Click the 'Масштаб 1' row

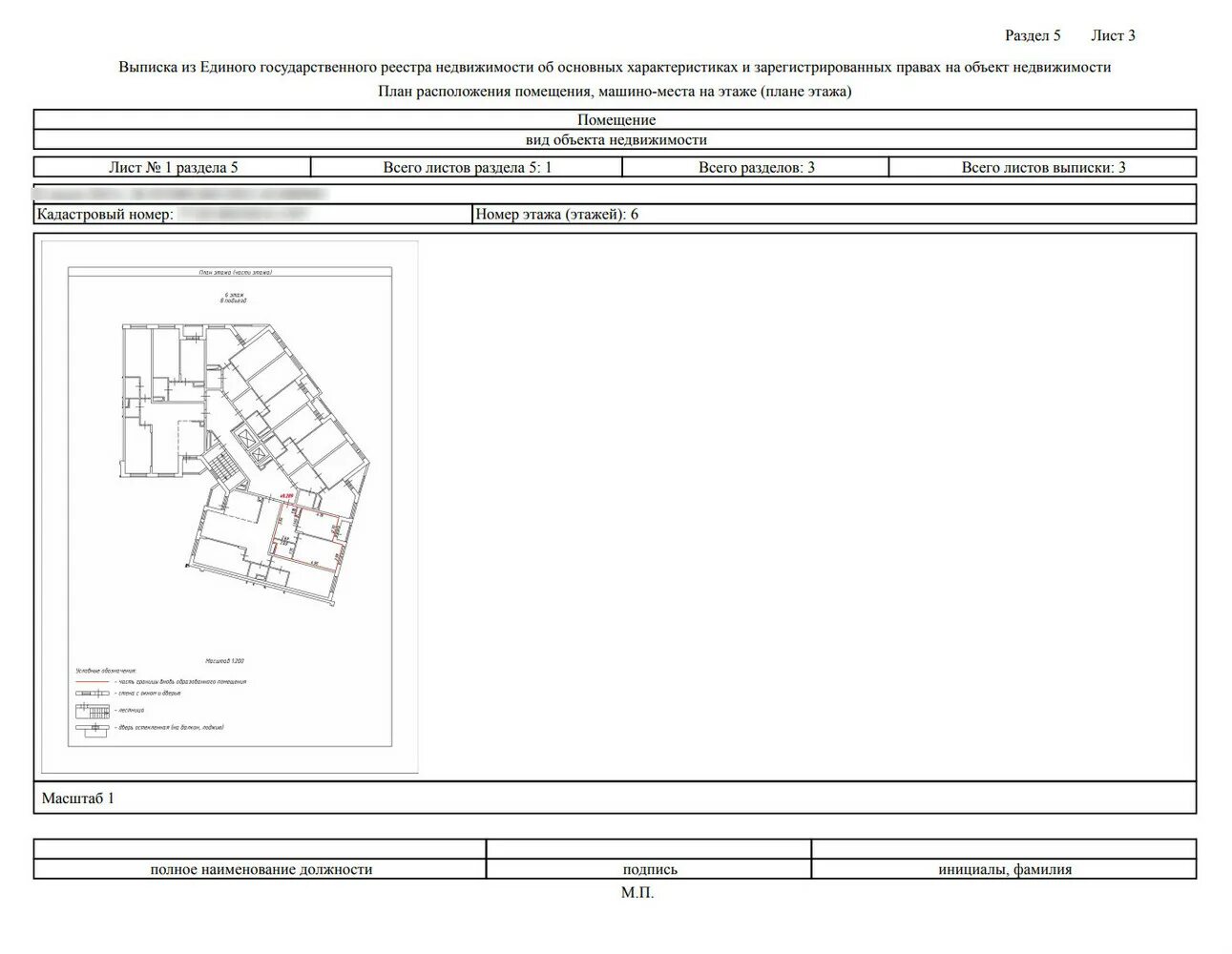616,798
